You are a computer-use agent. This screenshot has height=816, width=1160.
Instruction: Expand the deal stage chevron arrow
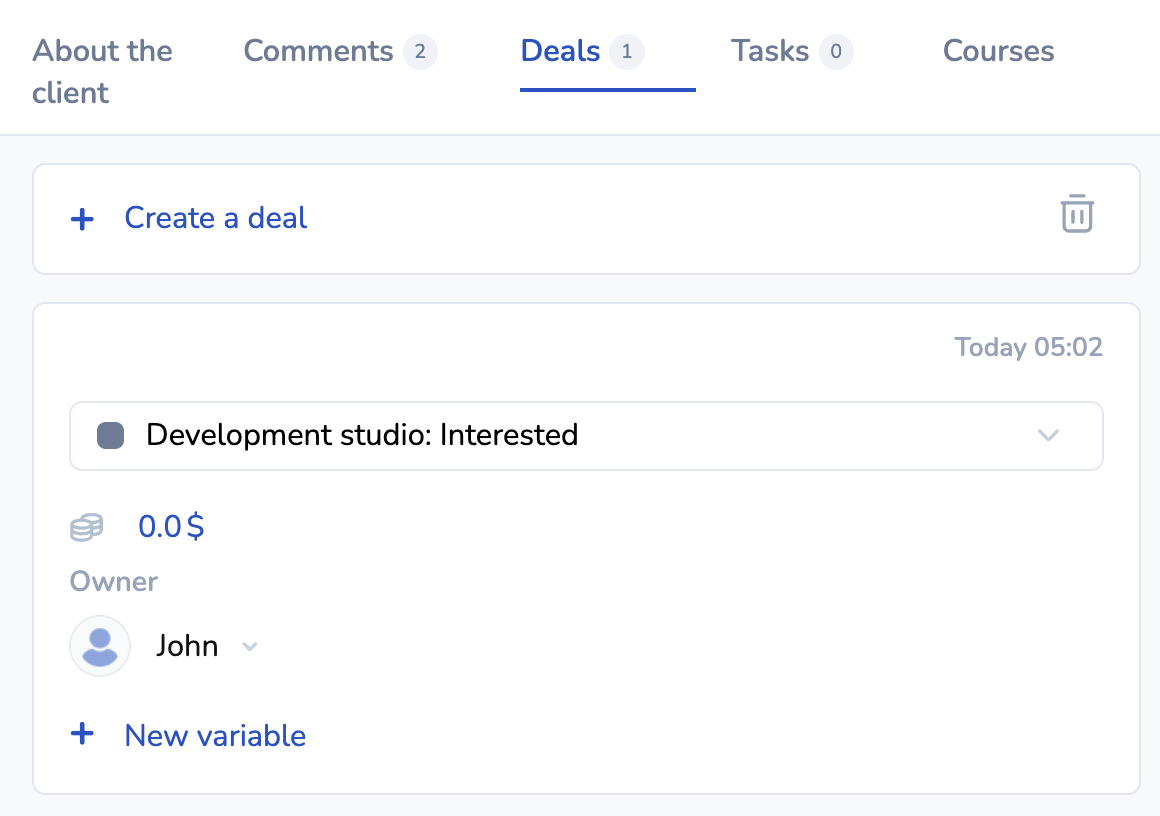pyautogui.click(x=1048, y=436)
